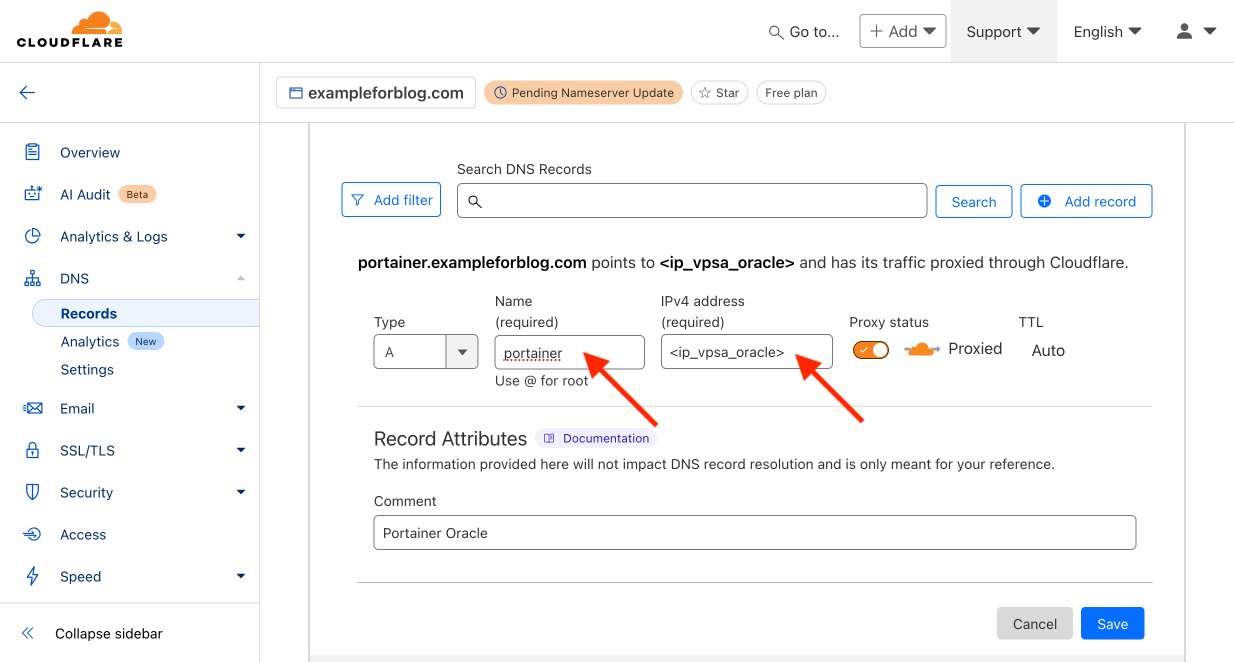The width and height of the screenshot is (1234, 662).
Task: Save the DNS record
Action: click(x=1112, y=624)
